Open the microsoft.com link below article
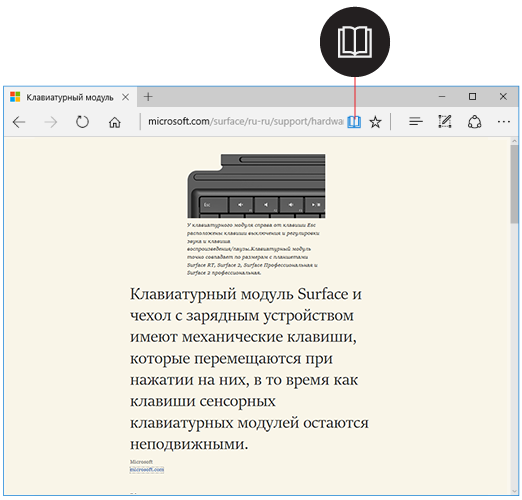This screenshot has height=500, width=522. click(x=147, y=470)
